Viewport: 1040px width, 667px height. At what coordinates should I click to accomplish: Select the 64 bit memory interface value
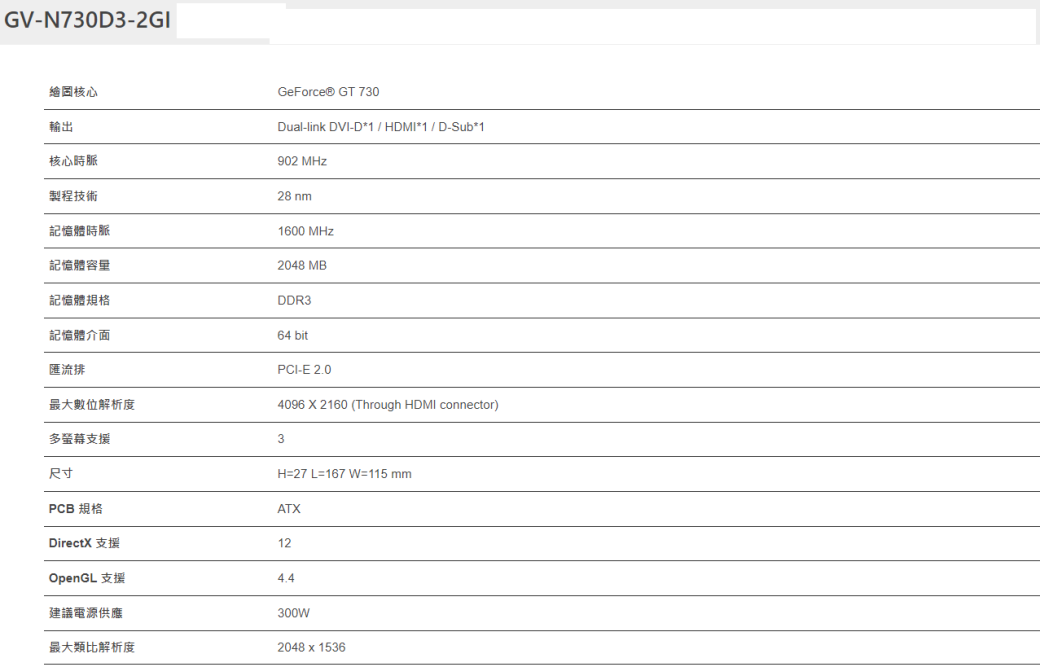point(292,335)
